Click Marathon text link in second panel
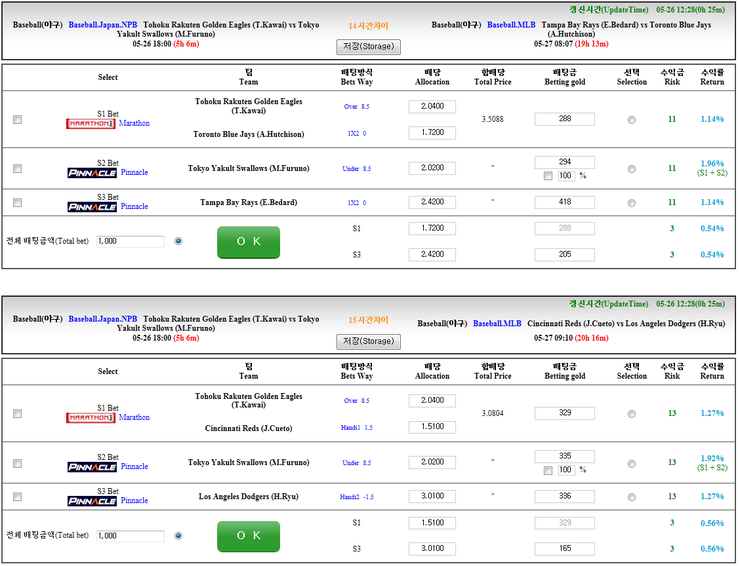 point(135,417)
